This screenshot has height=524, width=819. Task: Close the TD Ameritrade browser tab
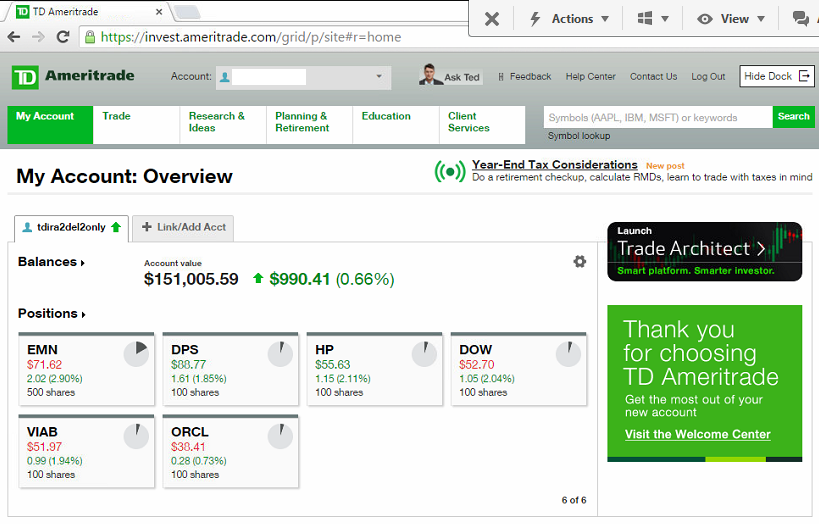(159, 11)
